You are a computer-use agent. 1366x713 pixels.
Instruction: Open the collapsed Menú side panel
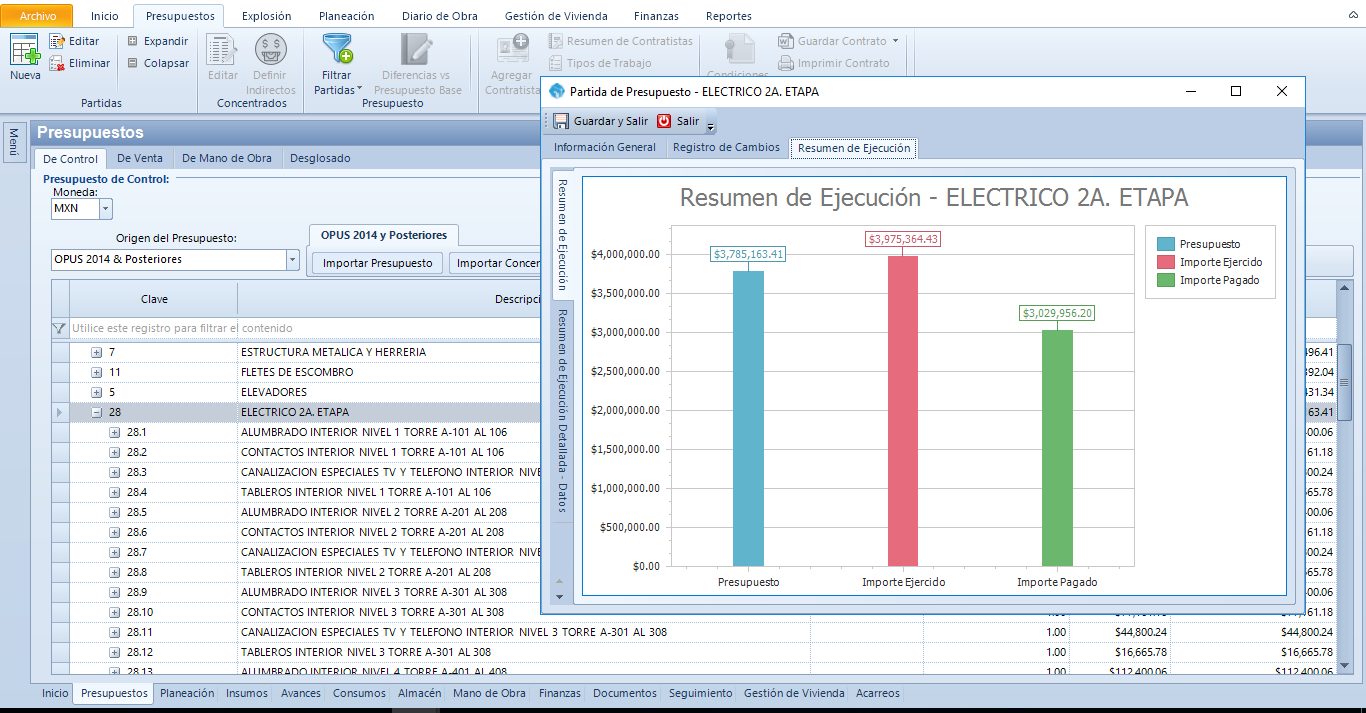click(x=14, y=141)
